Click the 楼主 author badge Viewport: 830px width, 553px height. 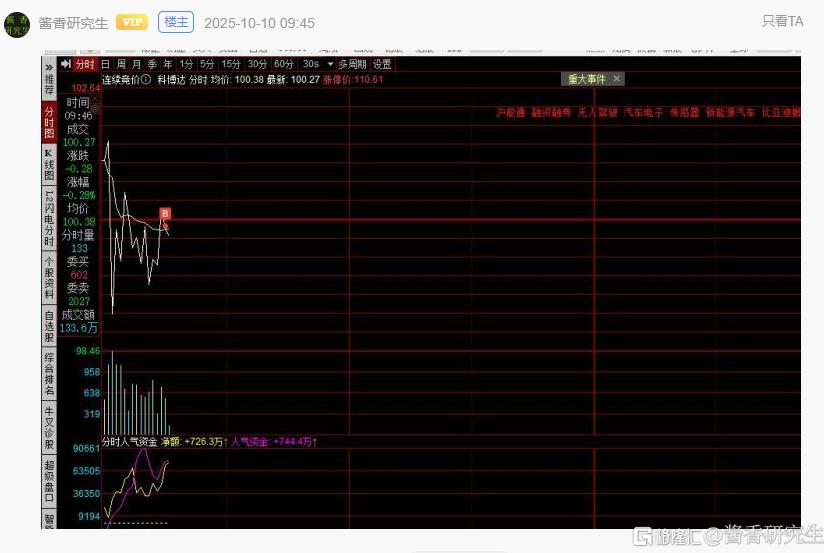(176, 22)
